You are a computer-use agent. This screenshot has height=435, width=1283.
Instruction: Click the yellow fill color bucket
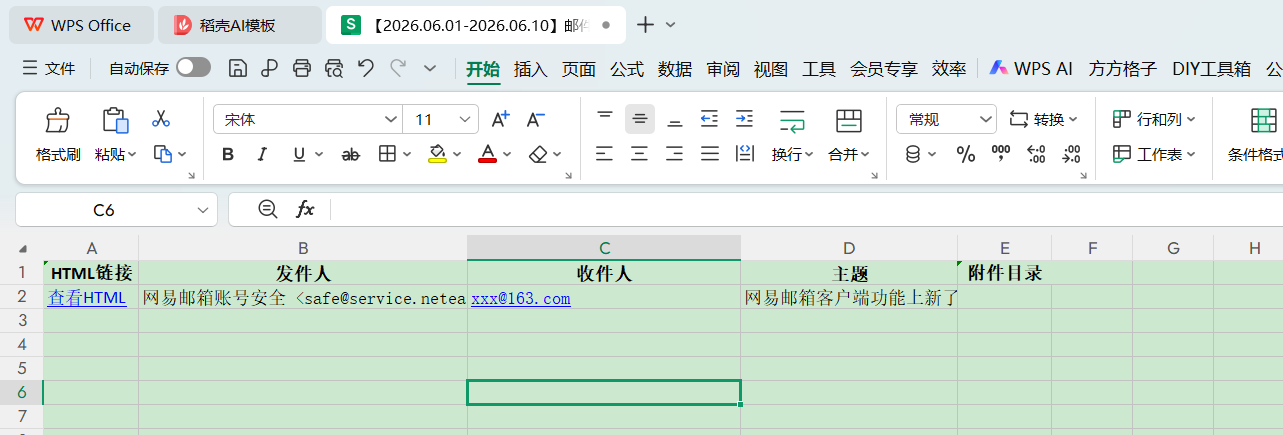437,154
